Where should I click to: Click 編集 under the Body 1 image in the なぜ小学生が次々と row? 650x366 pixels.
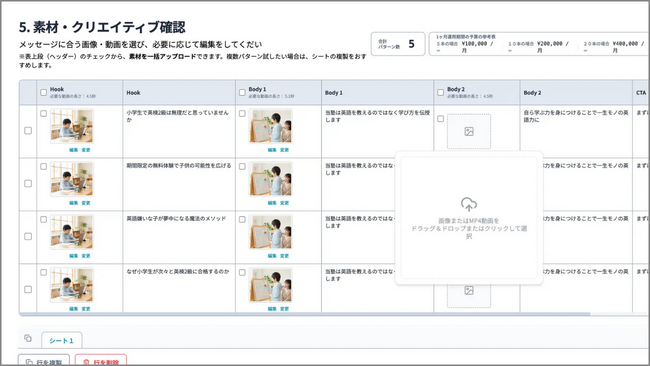click(x=272, y=309)
